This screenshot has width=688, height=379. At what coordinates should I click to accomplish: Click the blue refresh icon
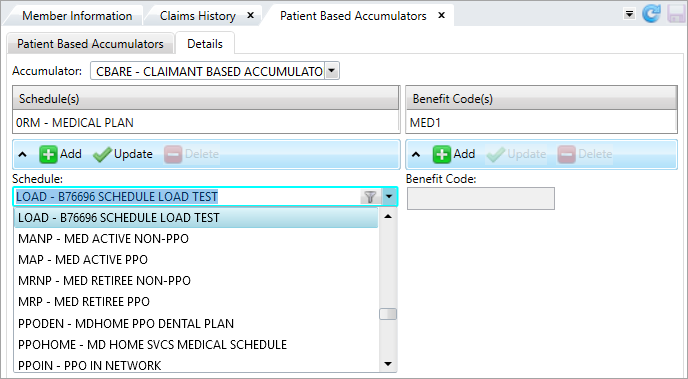(x=651, y=14)
